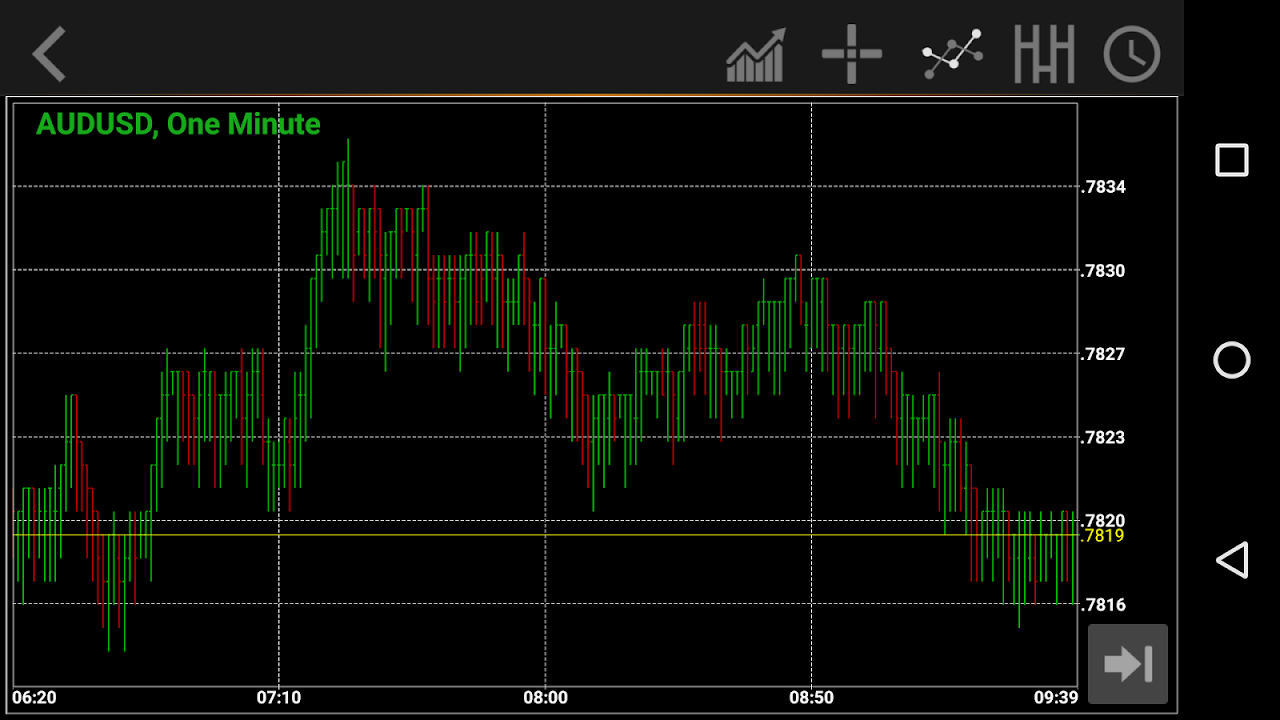
Task: Jump to latest bar with arrow button
Action: 1128,664
